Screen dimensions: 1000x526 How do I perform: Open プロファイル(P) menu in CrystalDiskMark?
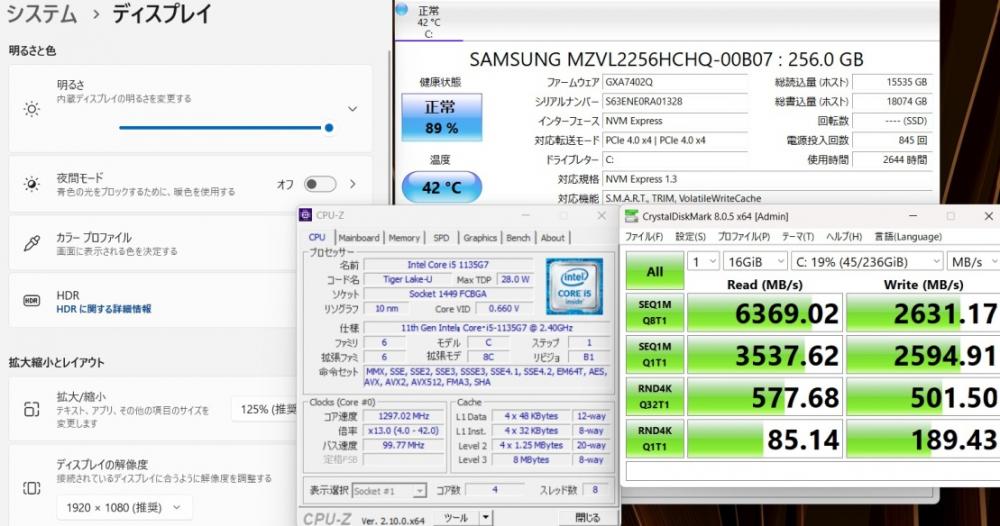point(744,237)
